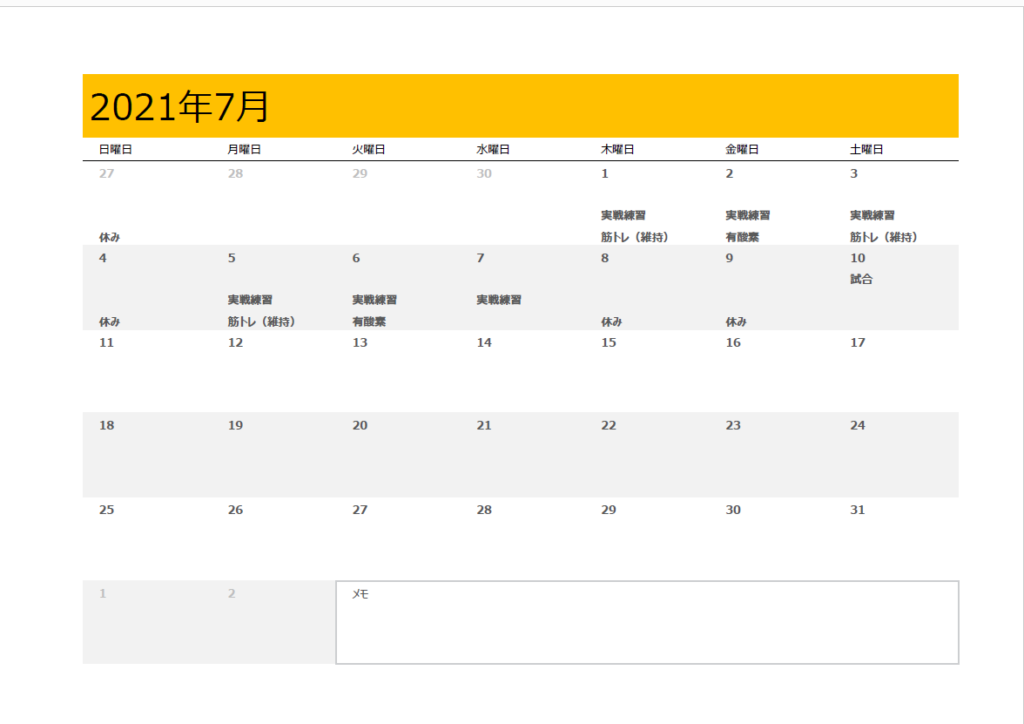Select grayed-out next-month date 2 in bottom row
Image resolution: width=1024 pixels, height=724 pixels.
pos(231,594)
